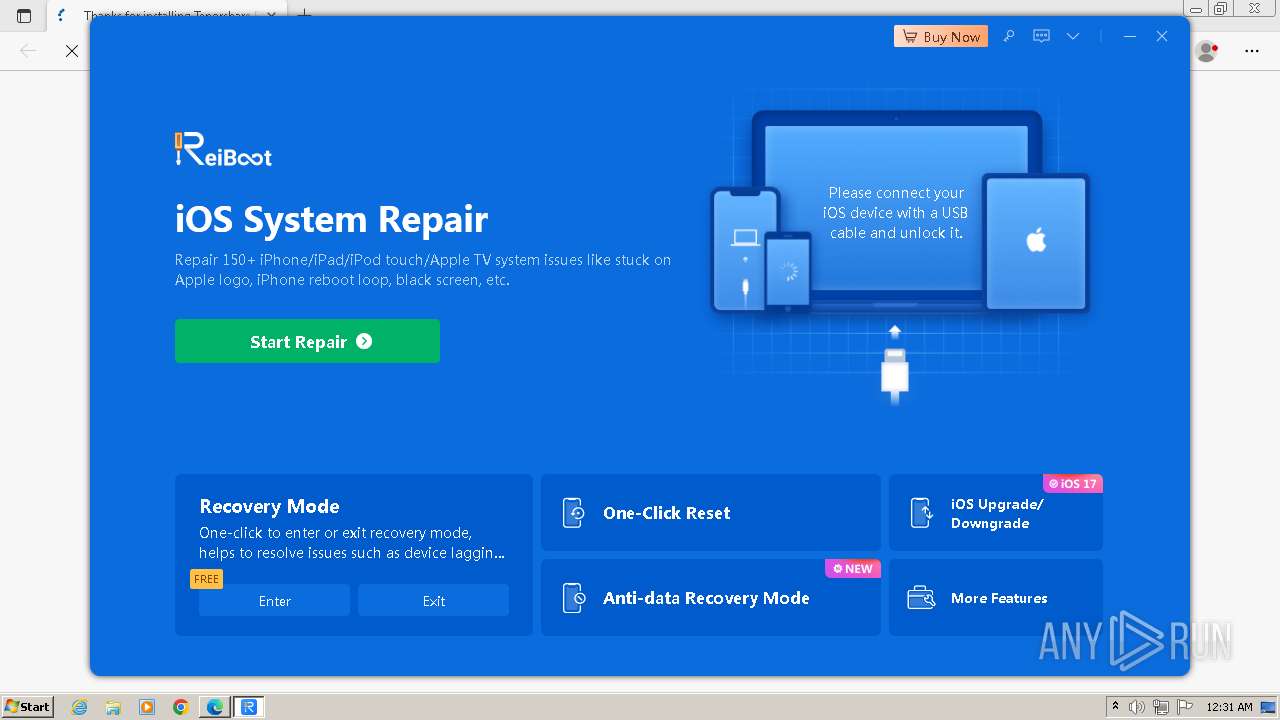This screenshot has height=720, width=1280.
Task: Open browser settings ellipsis menu
Action: tap(1252, 50)
